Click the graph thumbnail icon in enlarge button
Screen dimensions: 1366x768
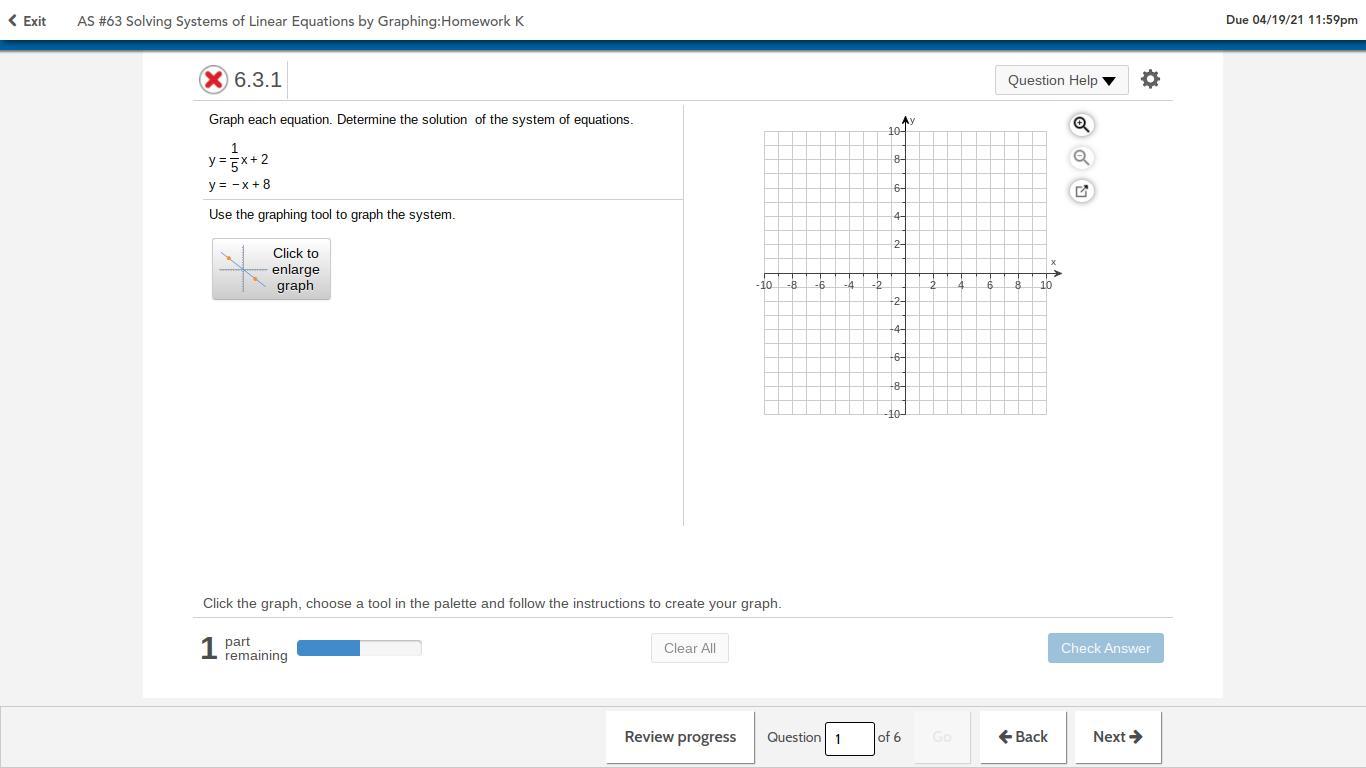click(x=243, y=269)
